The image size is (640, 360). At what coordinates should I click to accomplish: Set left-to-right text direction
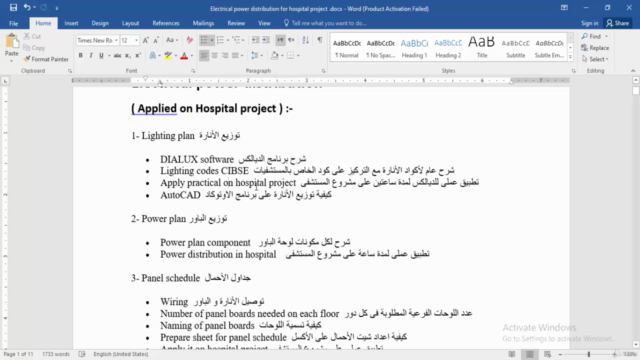(x=280, y=40)
